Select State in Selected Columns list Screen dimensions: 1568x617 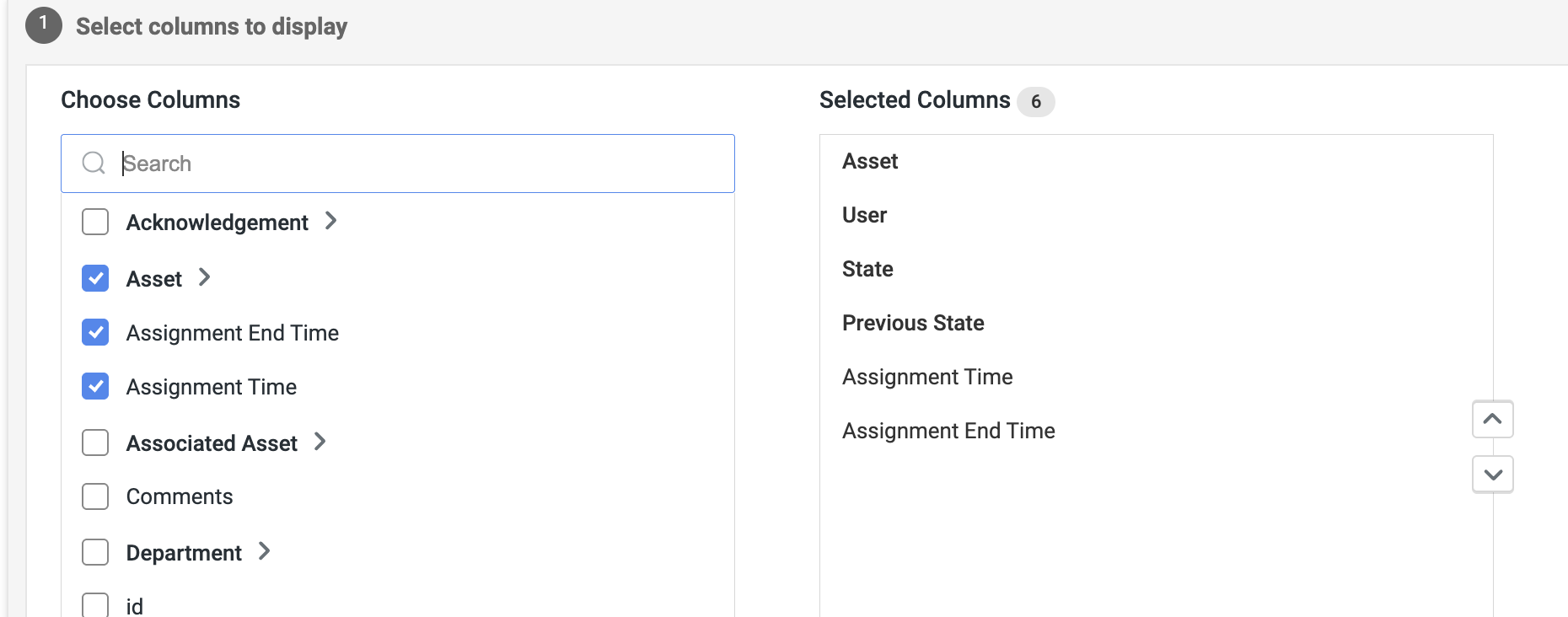[867, 269]
